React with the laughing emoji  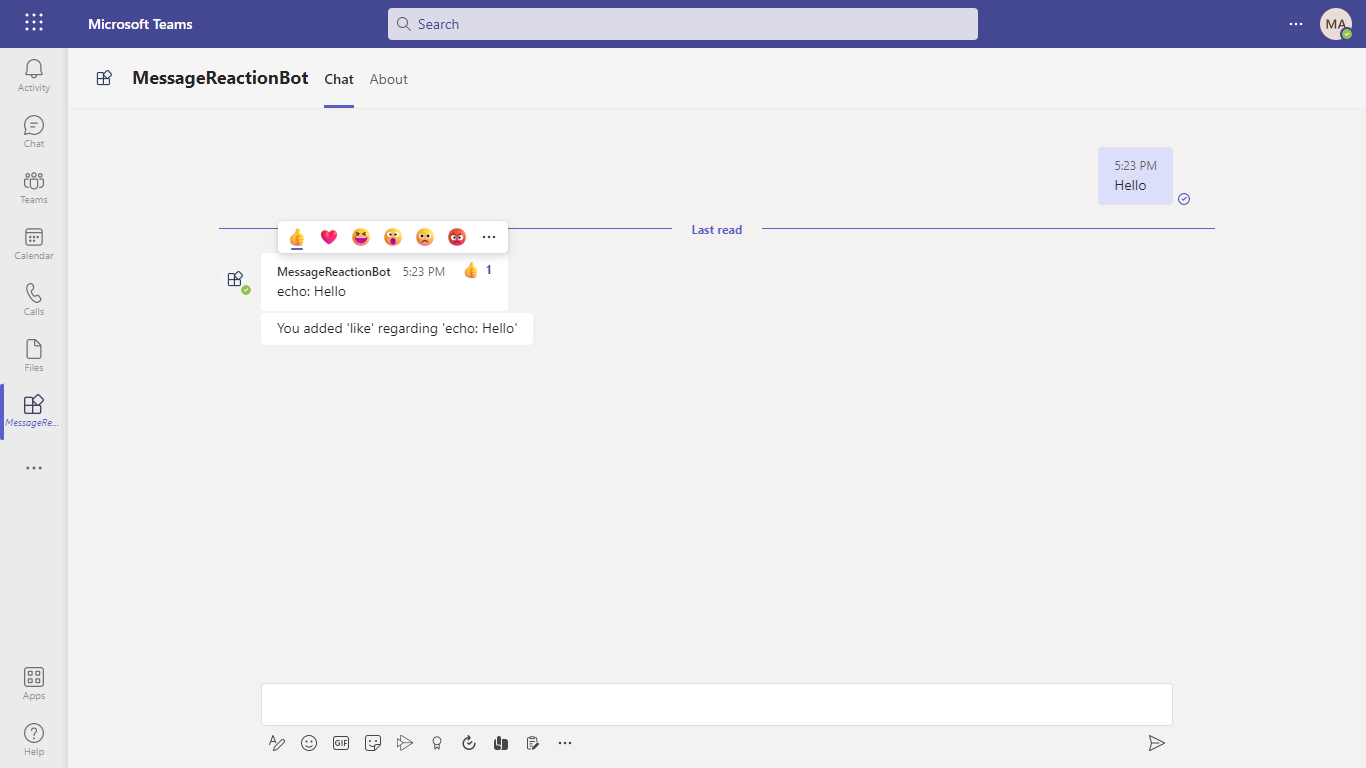[x=361, y=237]
